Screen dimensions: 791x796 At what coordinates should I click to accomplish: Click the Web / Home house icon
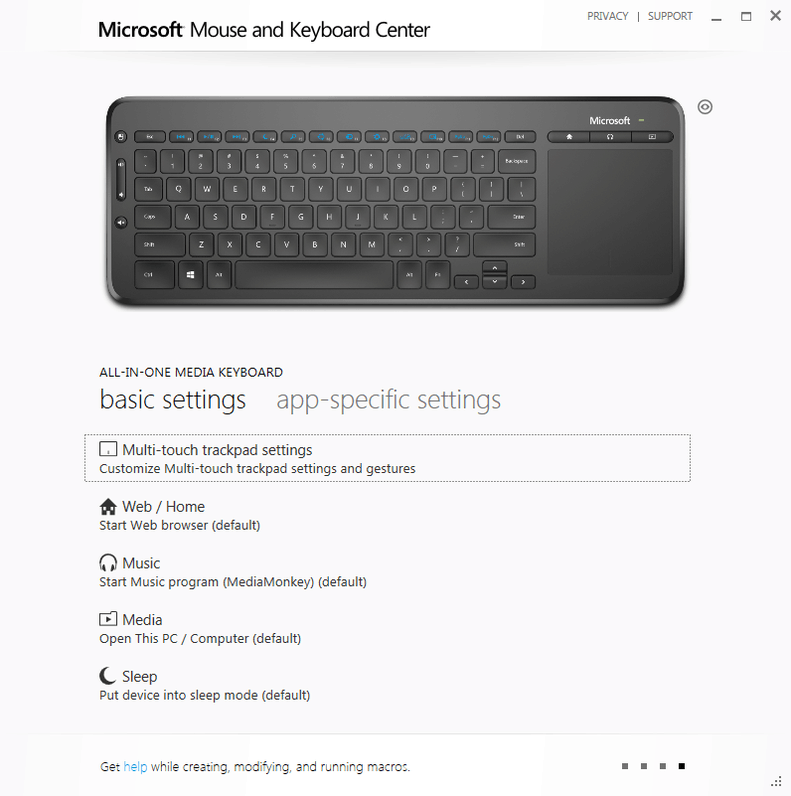(x=108, y=507)
